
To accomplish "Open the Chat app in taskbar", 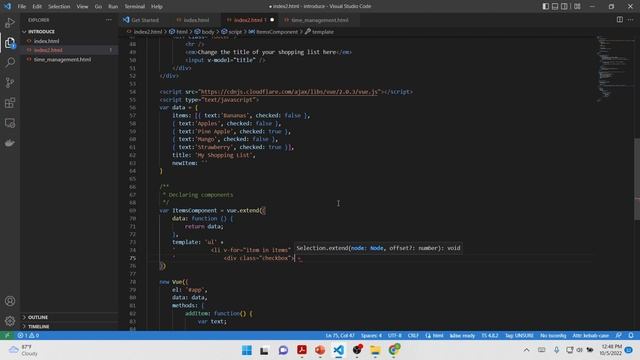I will click(283, 350).
